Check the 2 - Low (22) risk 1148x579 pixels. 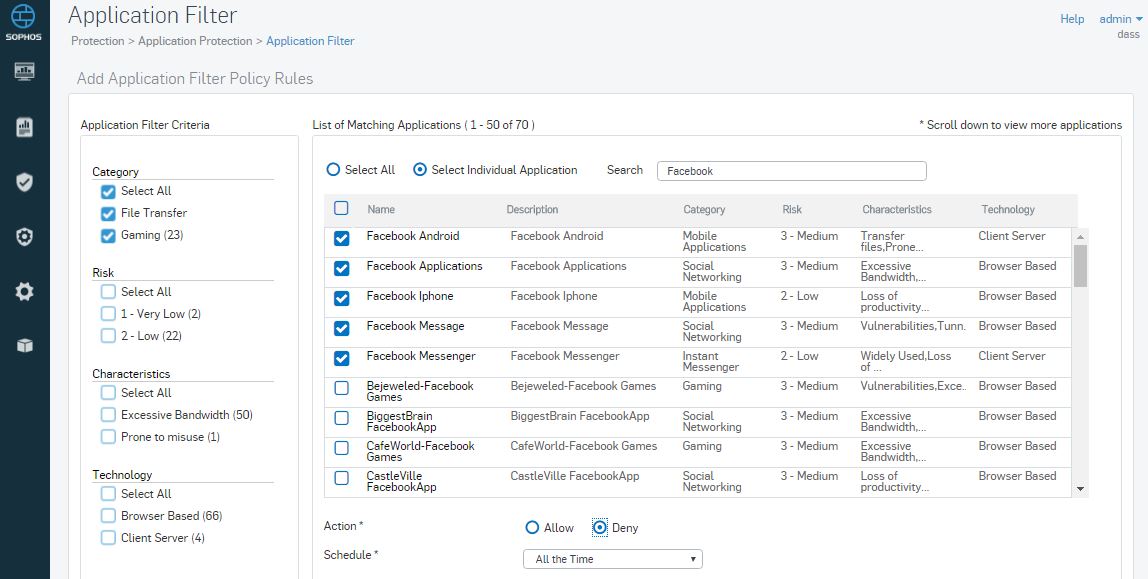[108, 336]
